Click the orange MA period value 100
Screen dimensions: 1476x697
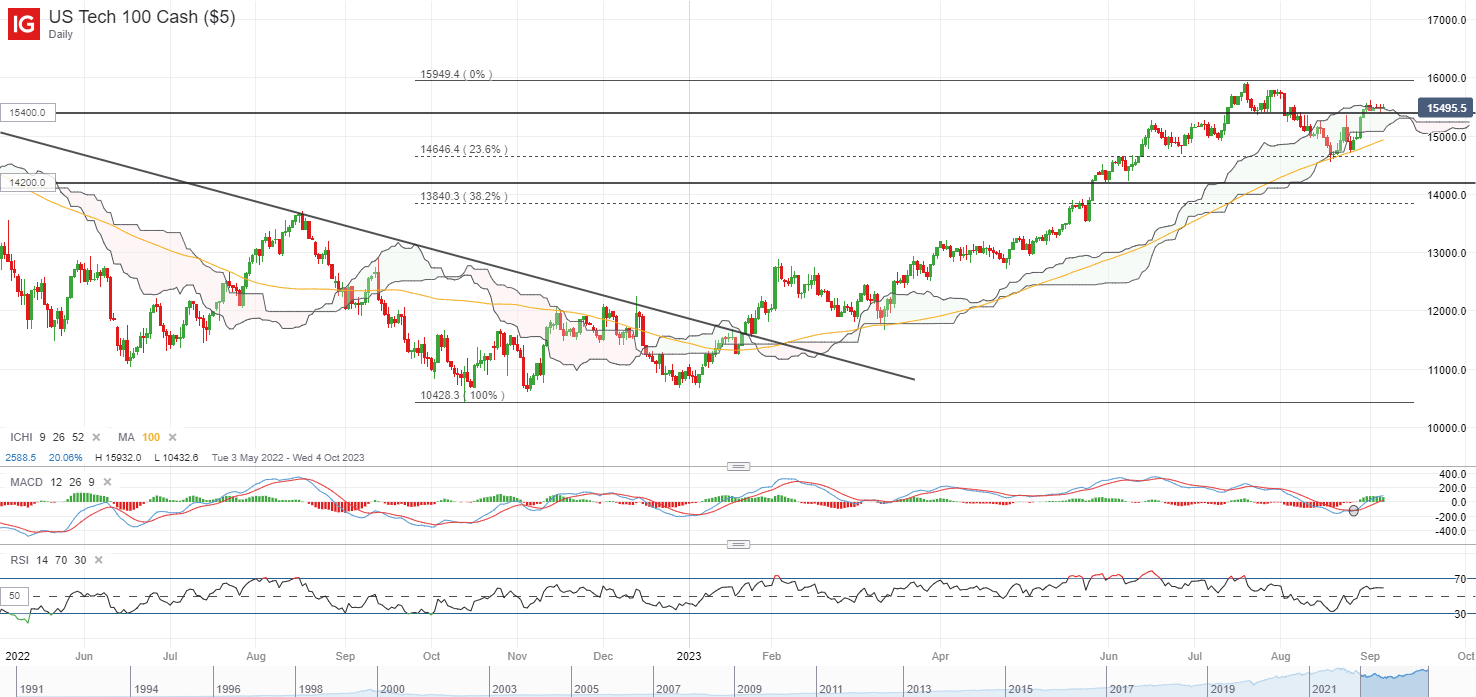pos(149,438)
